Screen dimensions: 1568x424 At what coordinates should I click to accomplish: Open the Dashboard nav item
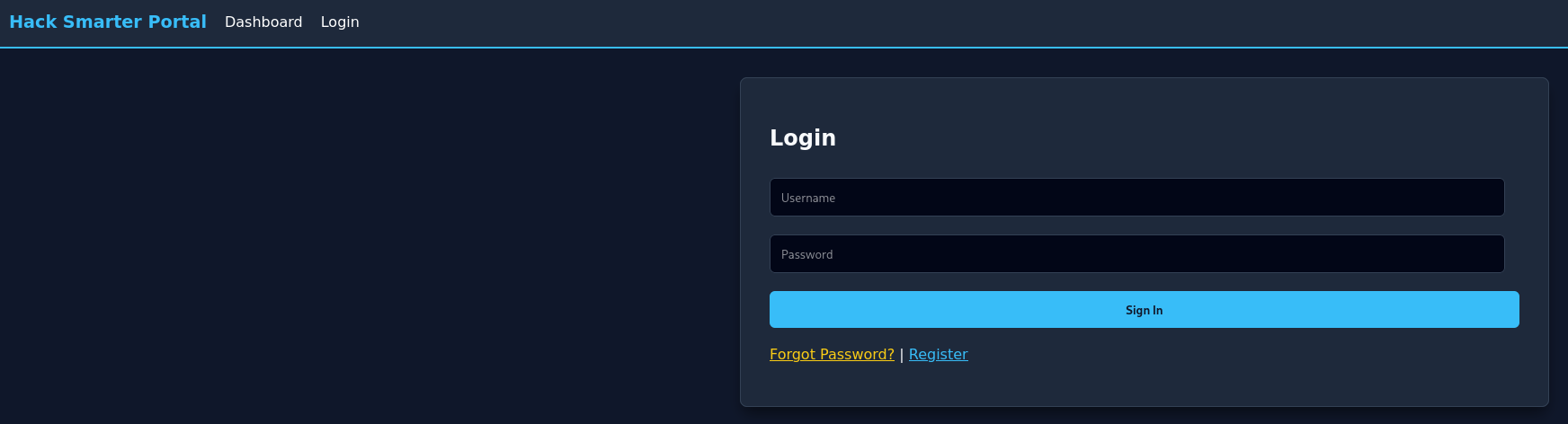pos(263,22)
